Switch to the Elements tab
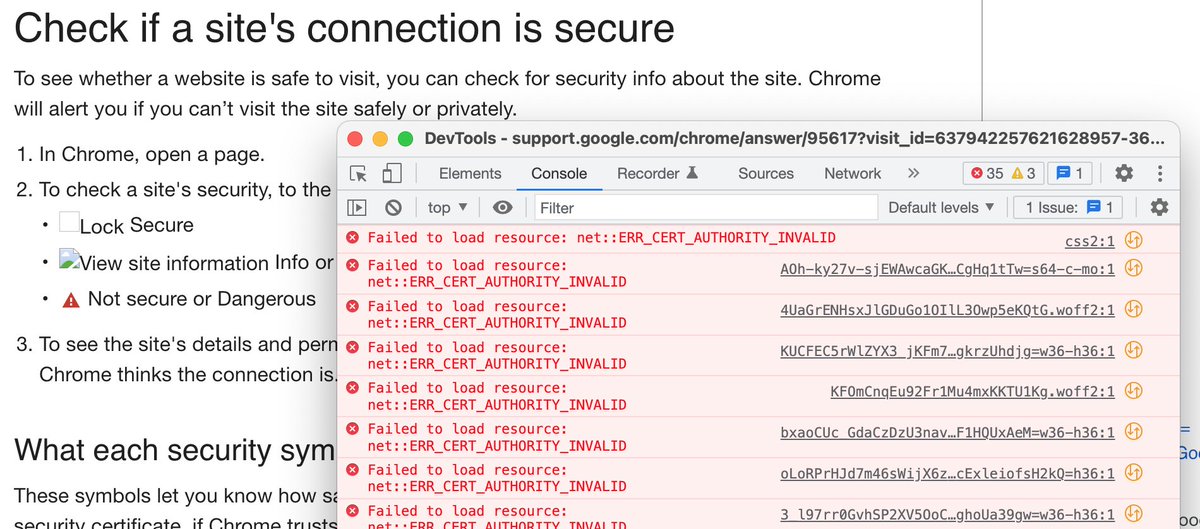The width and height of the screenshot is (1200, 529). [x=470, y=173]
